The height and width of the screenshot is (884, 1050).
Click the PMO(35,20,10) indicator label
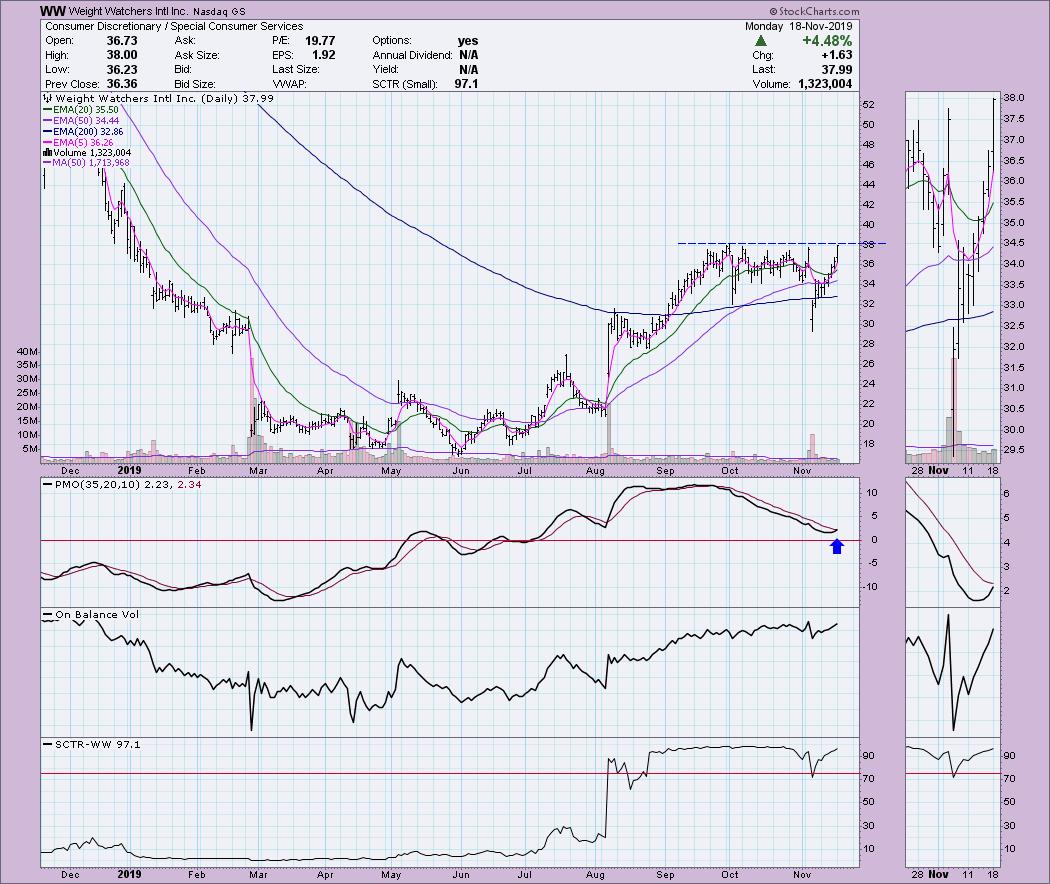(122, 484)
